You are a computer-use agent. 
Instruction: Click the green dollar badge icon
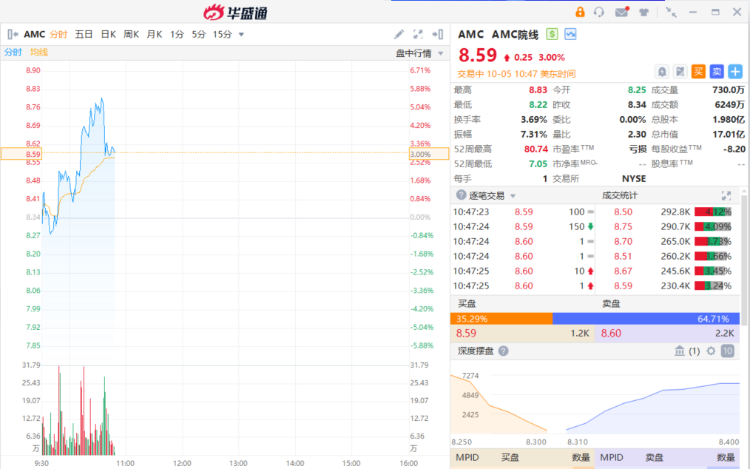coord(552,34)
